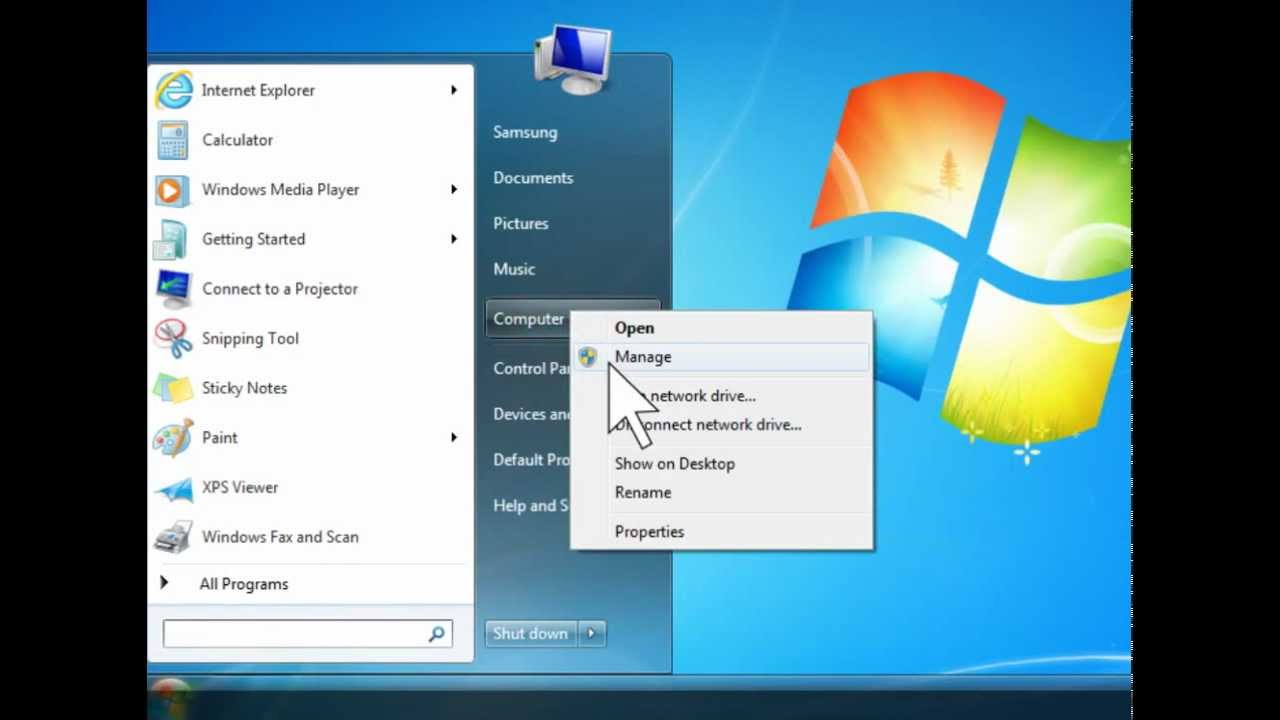Viewport: 1280px width, 720px height.
Task: Click the Shut down button
Action: click(532, 633)
